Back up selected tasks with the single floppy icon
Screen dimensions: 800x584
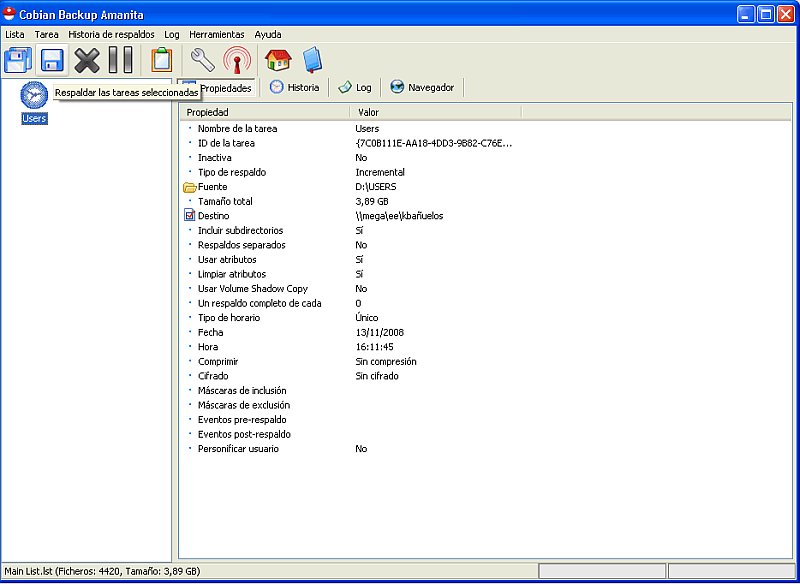click(52, 60)
